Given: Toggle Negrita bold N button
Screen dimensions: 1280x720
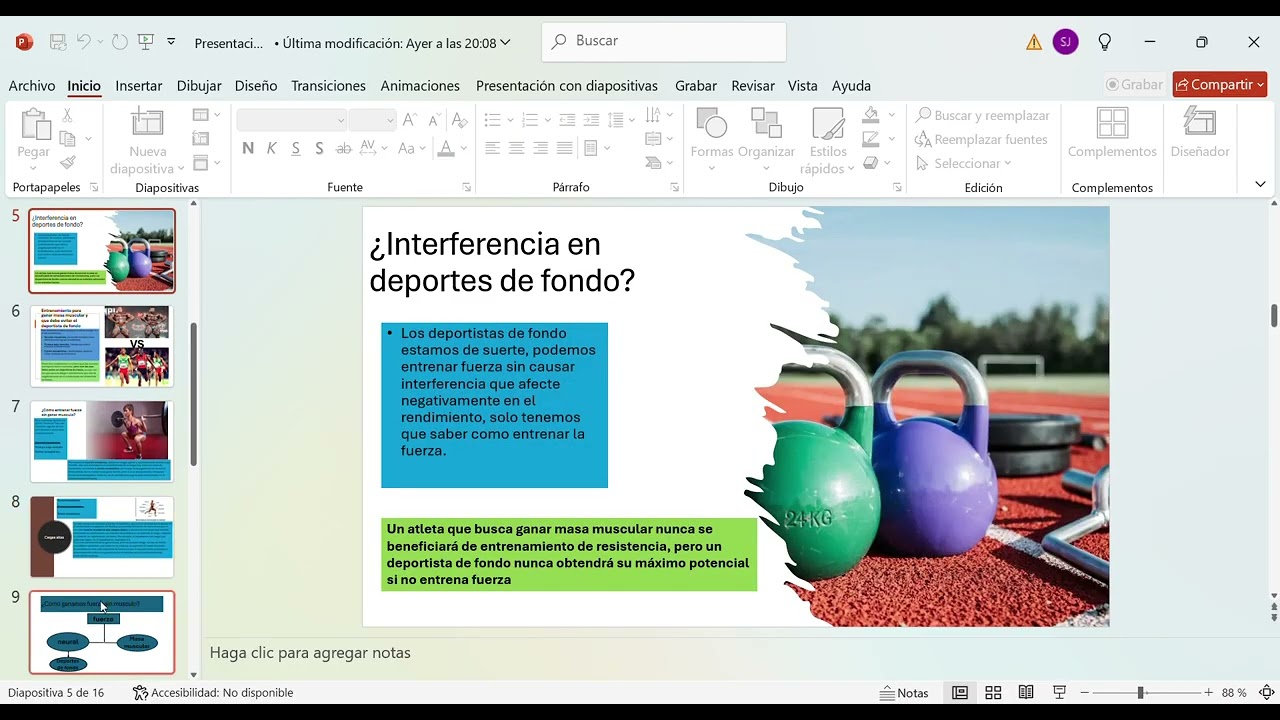Looking at the screenshot, I should (x=248, y=148).
